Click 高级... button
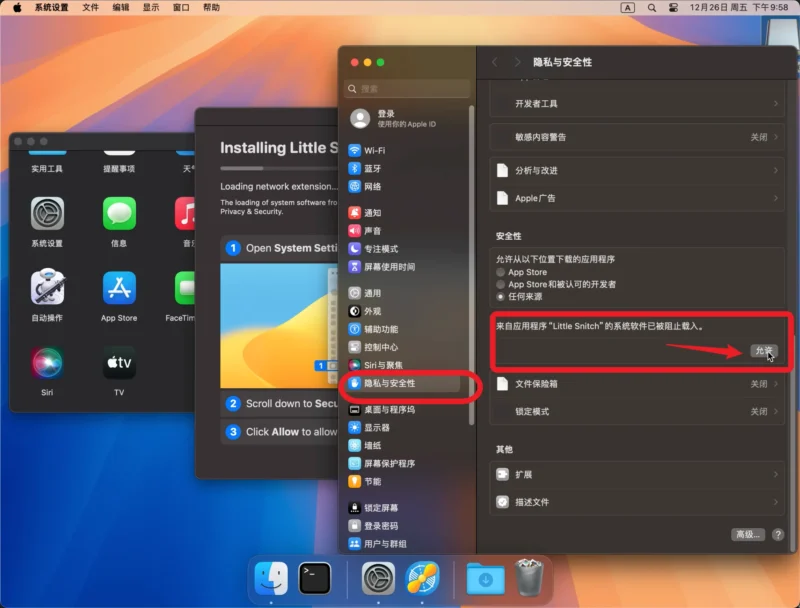This screenshot has width=800, height=608. (x=748, y=535)
